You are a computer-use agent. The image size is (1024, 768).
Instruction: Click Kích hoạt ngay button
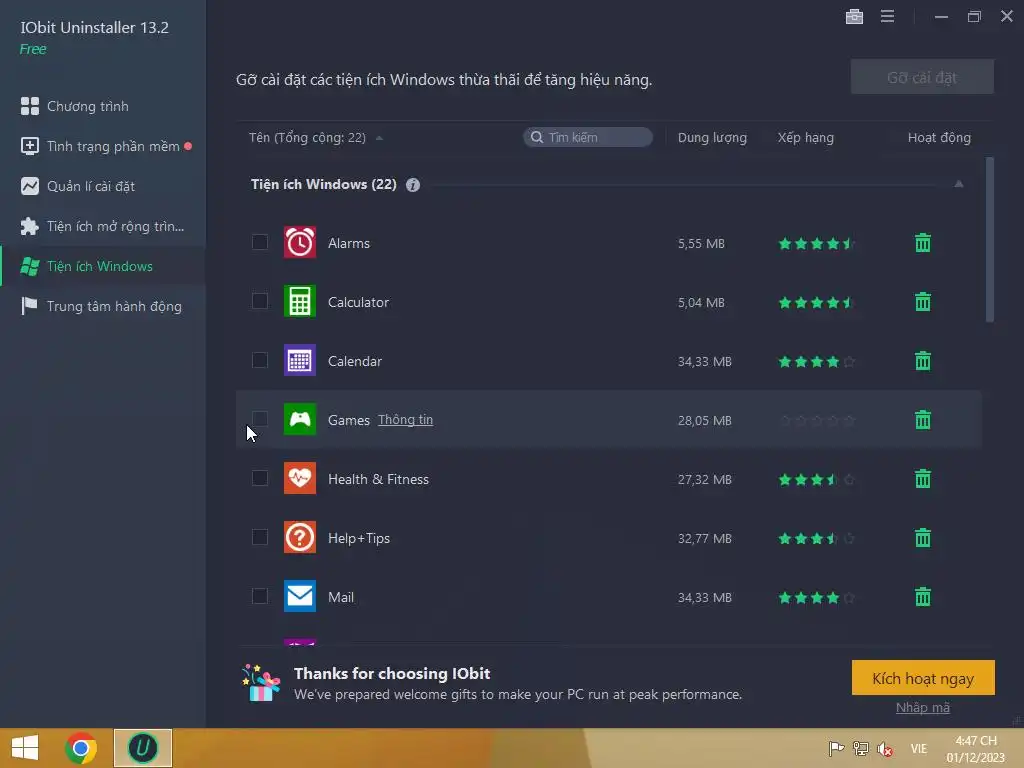point(923,678)
